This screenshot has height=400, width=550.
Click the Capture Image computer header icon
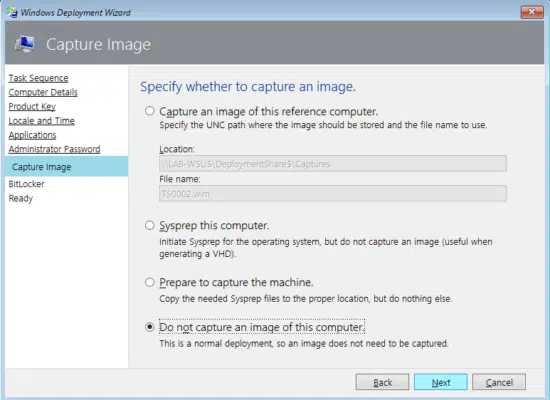[24, 44]
